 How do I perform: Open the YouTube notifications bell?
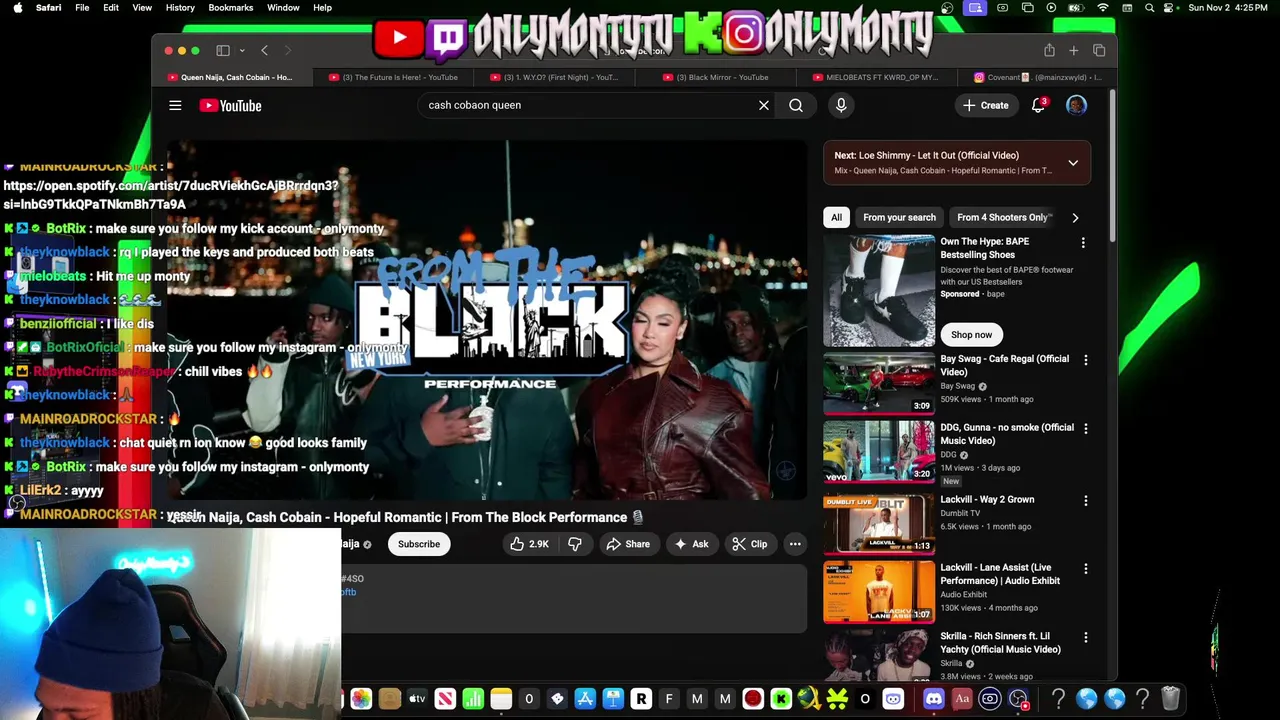(1038, 105)
